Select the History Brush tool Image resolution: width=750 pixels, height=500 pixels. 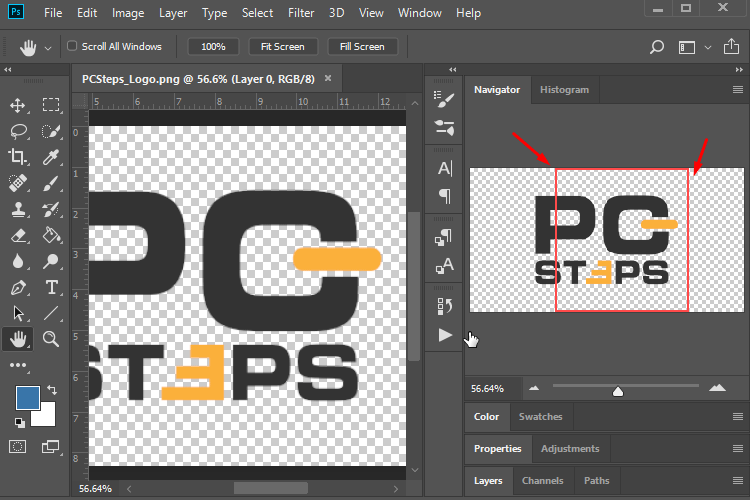(51, 209)
